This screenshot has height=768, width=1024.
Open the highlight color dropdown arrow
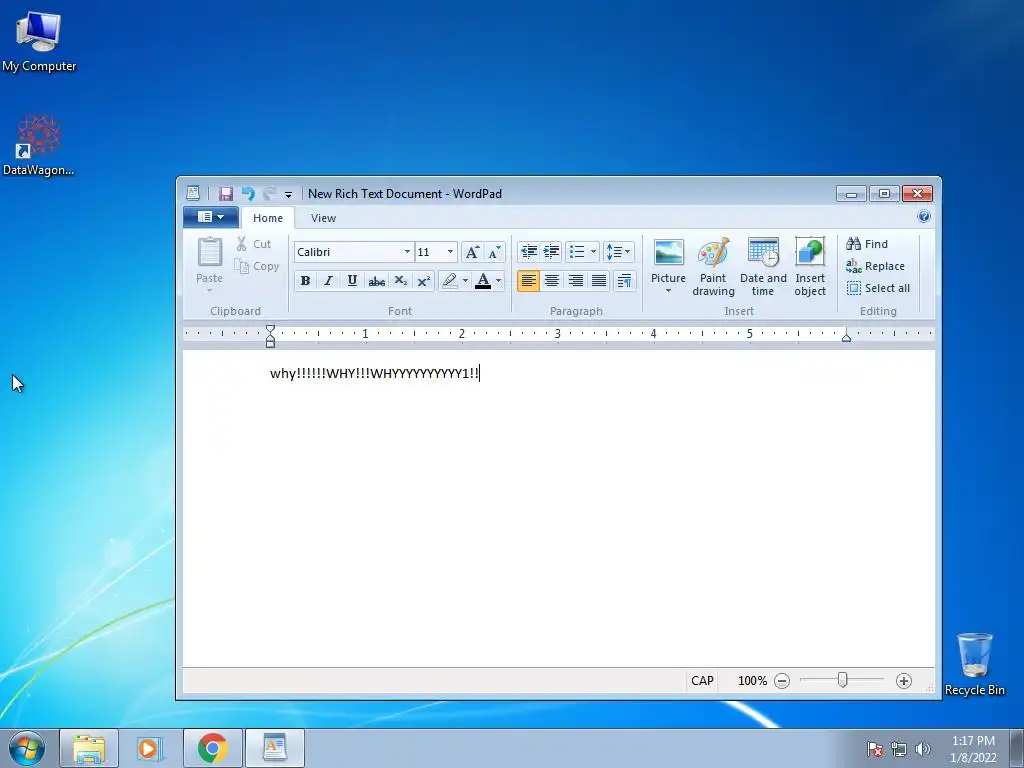point(465,281)
